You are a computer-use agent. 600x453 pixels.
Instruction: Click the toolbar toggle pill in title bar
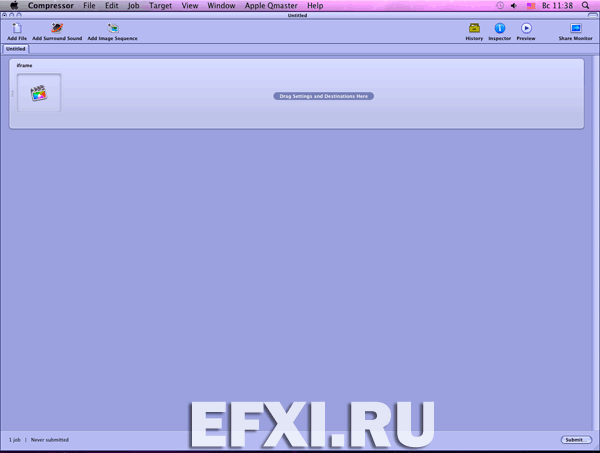592,15
